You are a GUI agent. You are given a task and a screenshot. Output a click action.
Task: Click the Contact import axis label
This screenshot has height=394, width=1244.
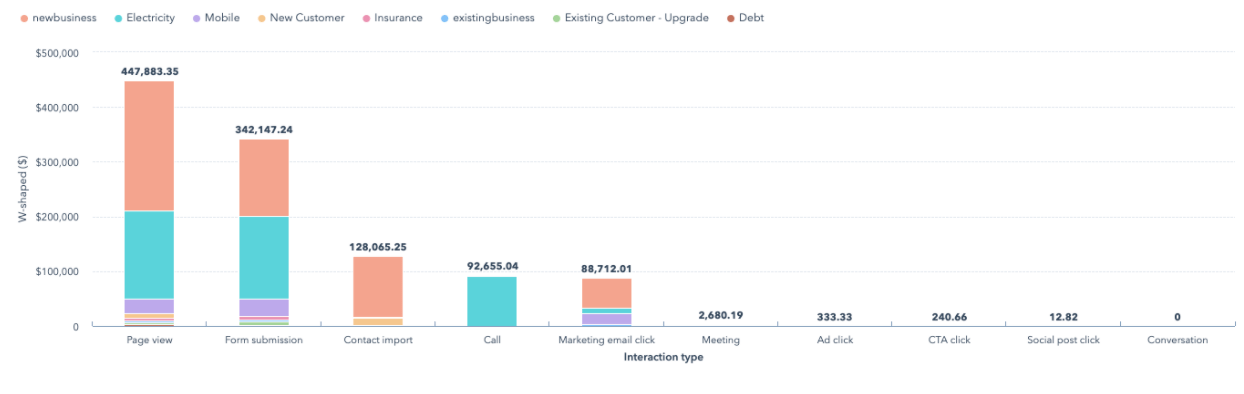tap(378, 340)
